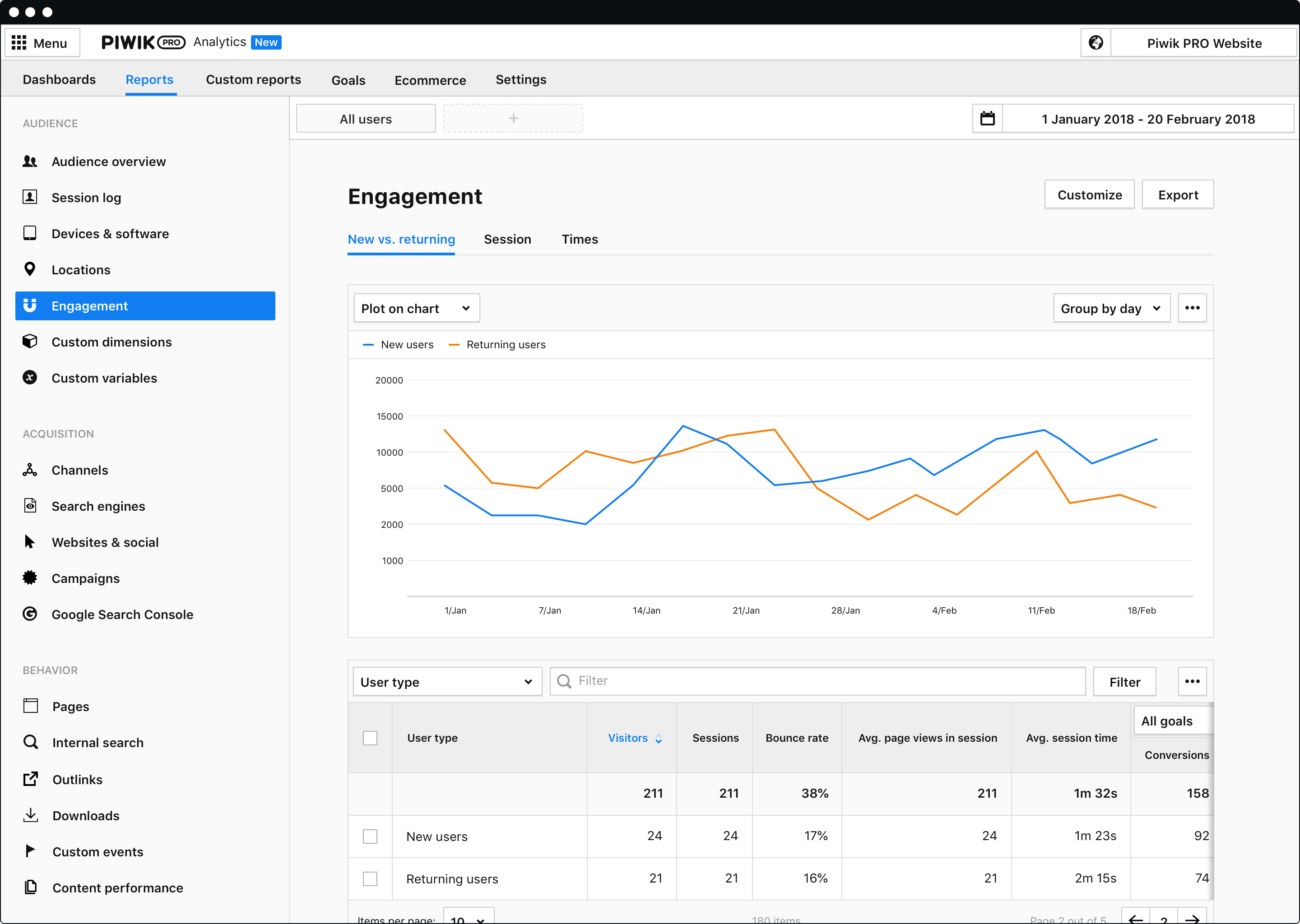Toggle the select-all checkbox in table header
The image size is (1300, 924).
(370, 738)
